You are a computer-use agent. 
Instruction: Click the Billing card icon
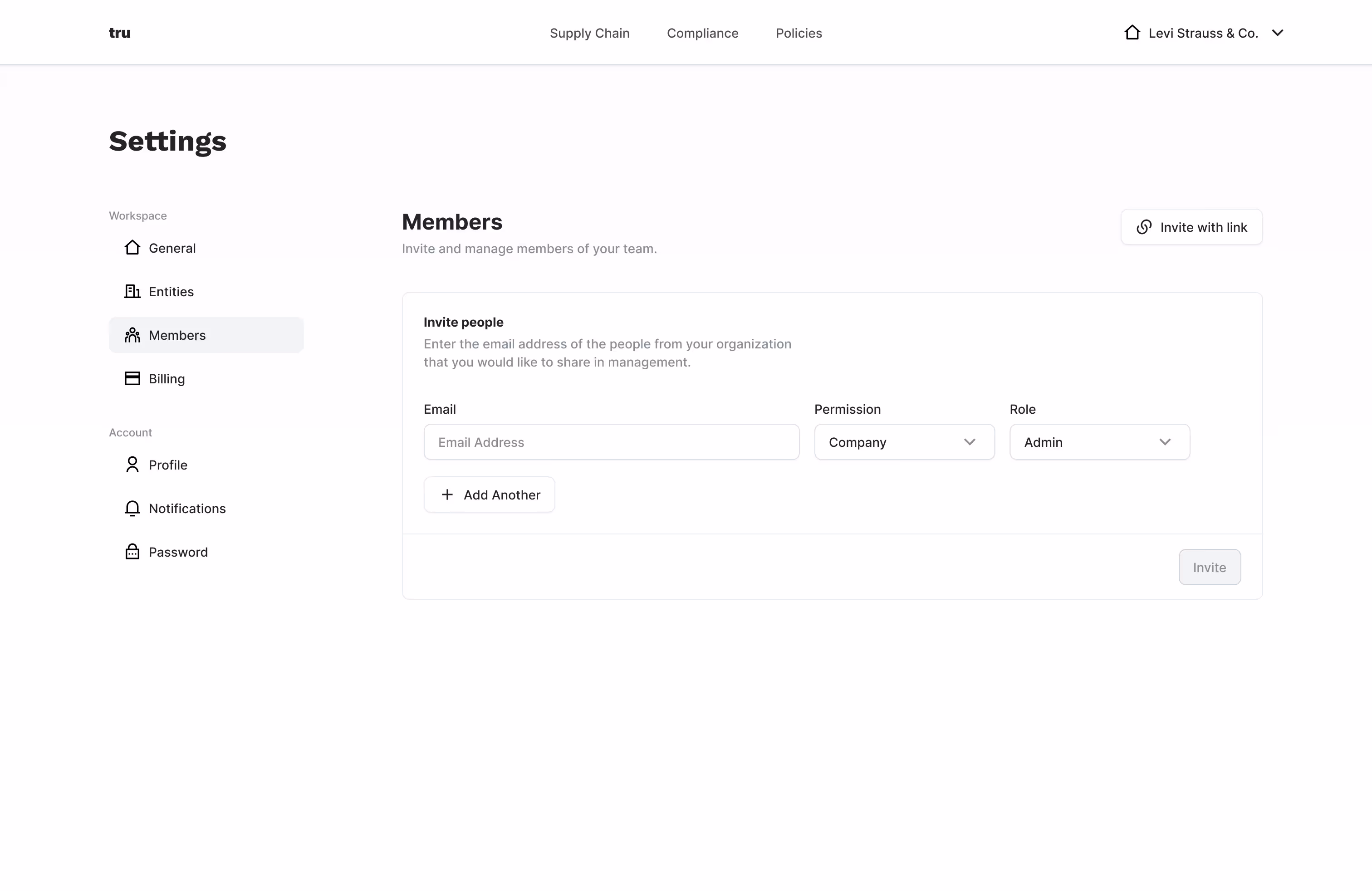point(132,378)
